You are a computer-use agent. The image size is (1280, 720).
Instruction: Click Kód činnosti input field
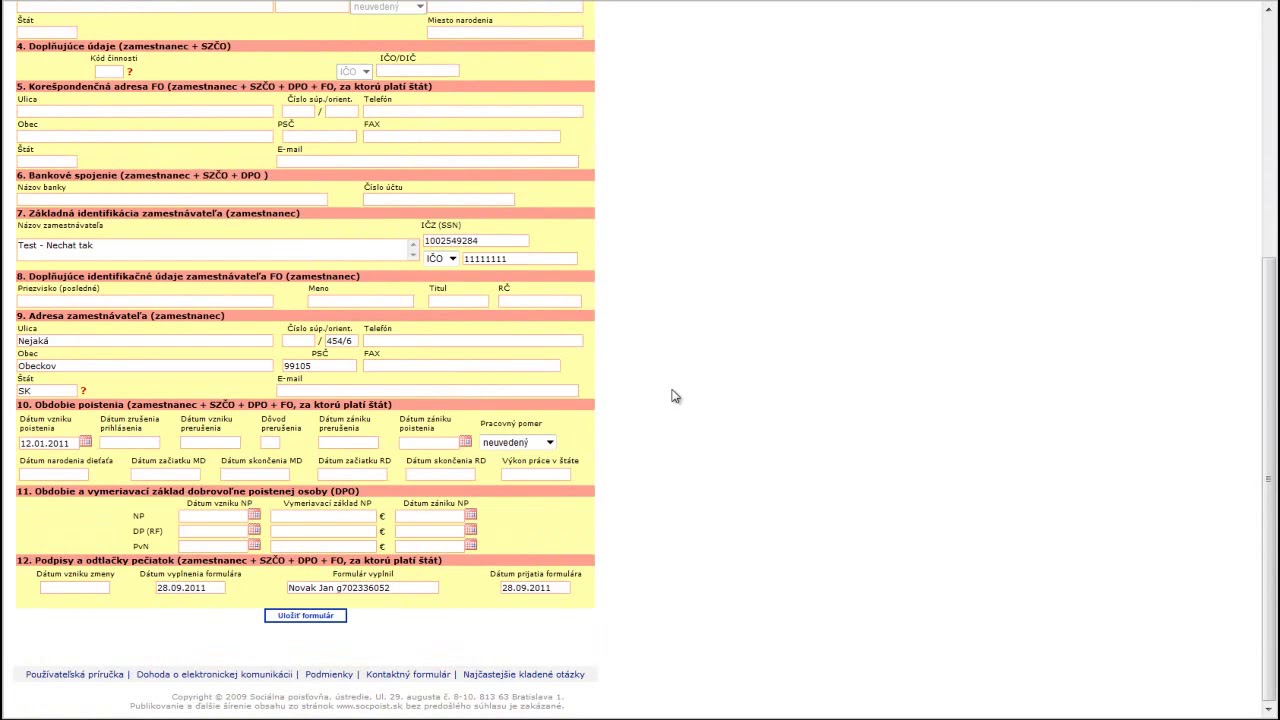click(x=108, y=72)
